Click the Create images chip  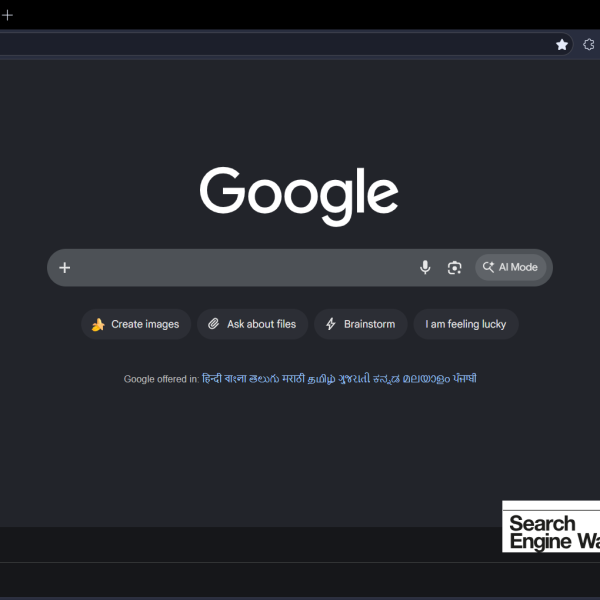(136, 324)
